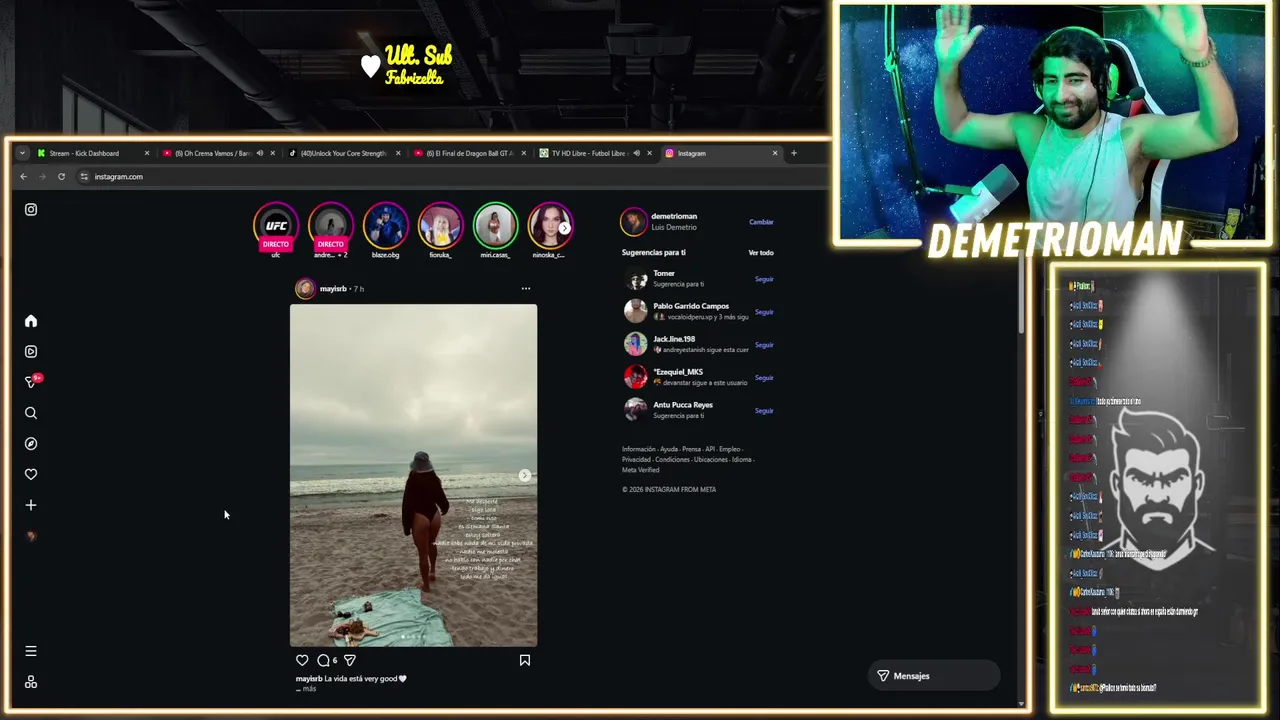Open Explore compass icon
The image size is (1280, 720).
click(31, 444)
